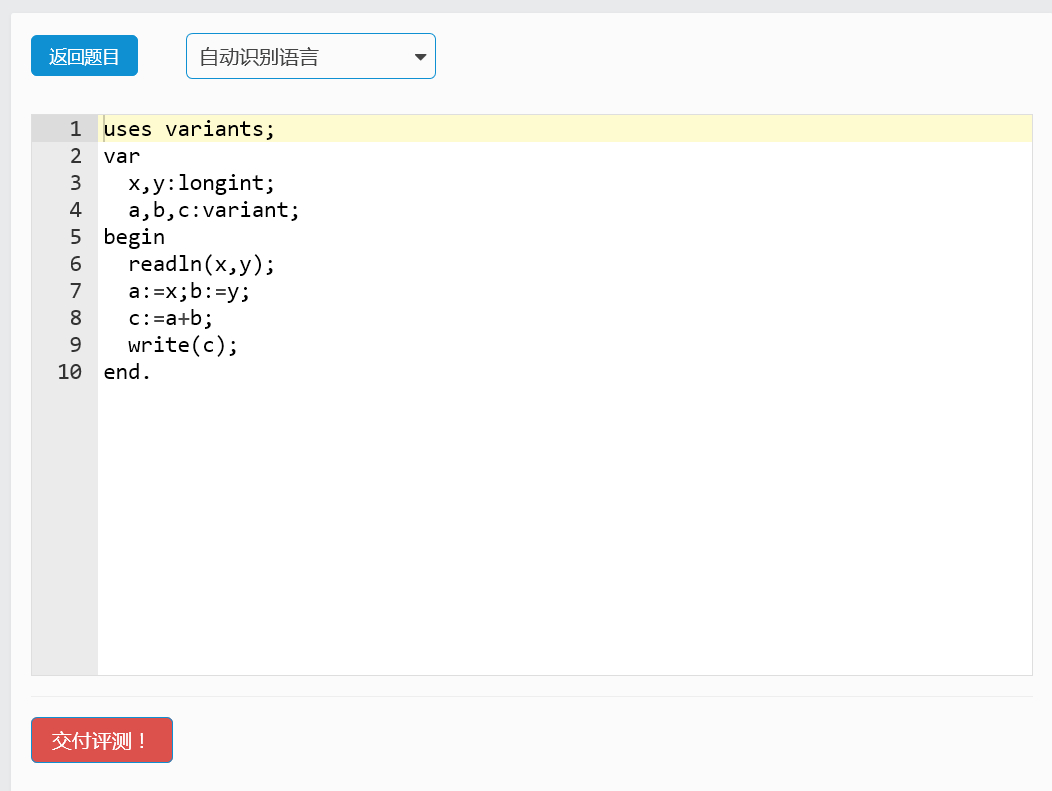
Task: Place cursor on "write(c);" statement
Action: point(183,345)
